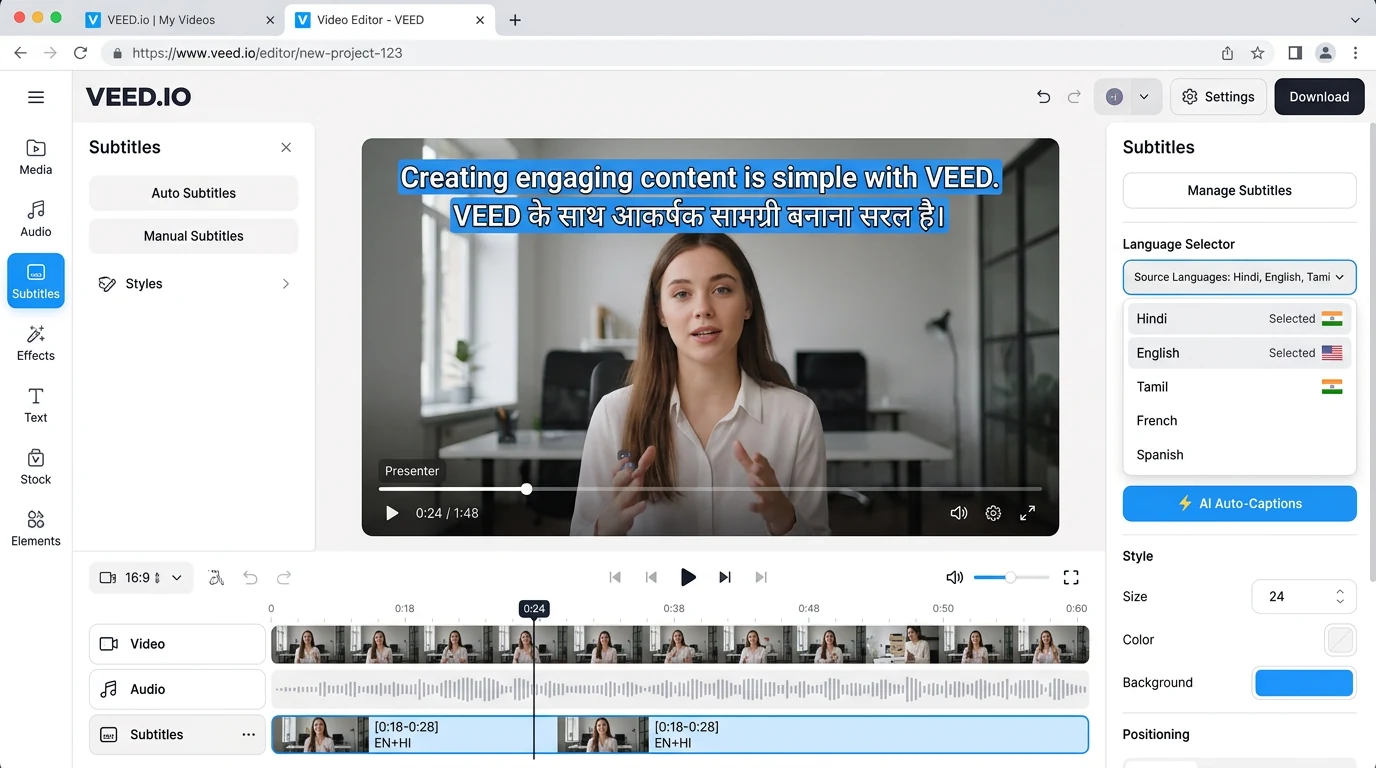The image size is (1376, 768).
Task: Jump to the end of timeline
Action: tap(761, 577)
